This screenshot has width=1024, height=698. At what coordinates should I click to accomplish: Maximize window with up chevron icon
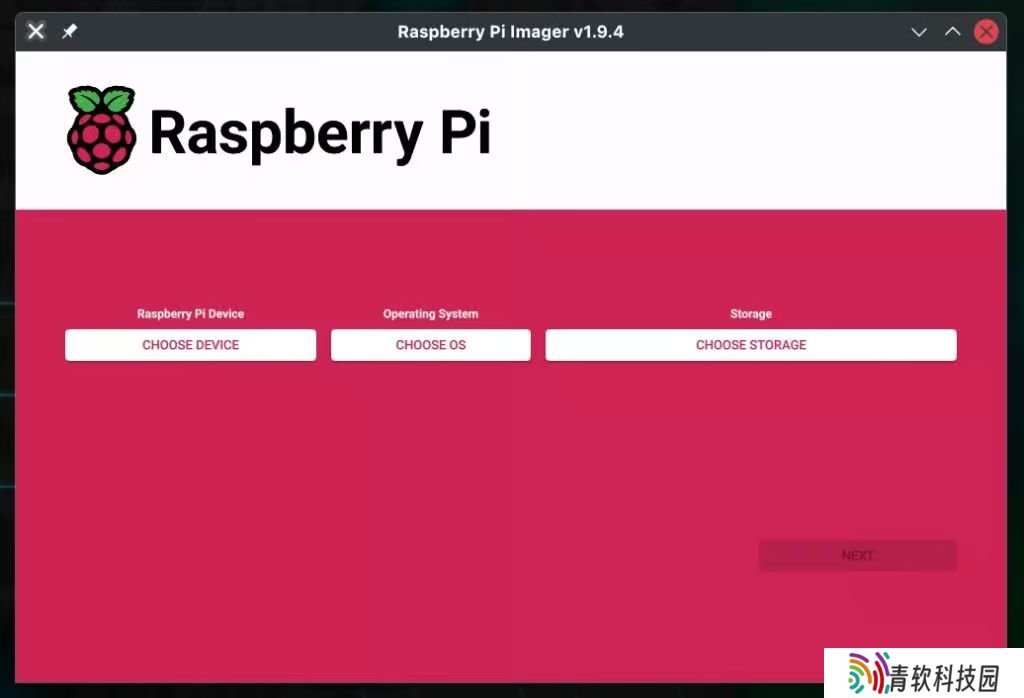(x=953, y=31)
